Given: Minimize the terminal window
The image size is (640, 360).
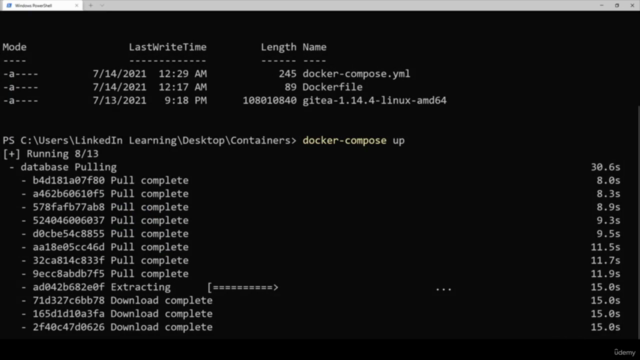Looking at the screenshot, I should (602, 5).
